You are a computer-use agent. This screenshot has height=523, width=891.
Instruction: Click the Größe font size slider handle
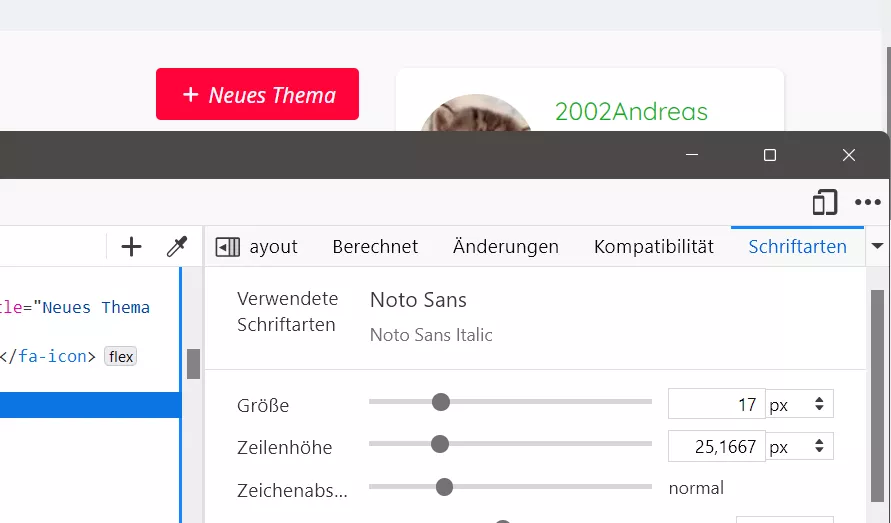[440, 402]
